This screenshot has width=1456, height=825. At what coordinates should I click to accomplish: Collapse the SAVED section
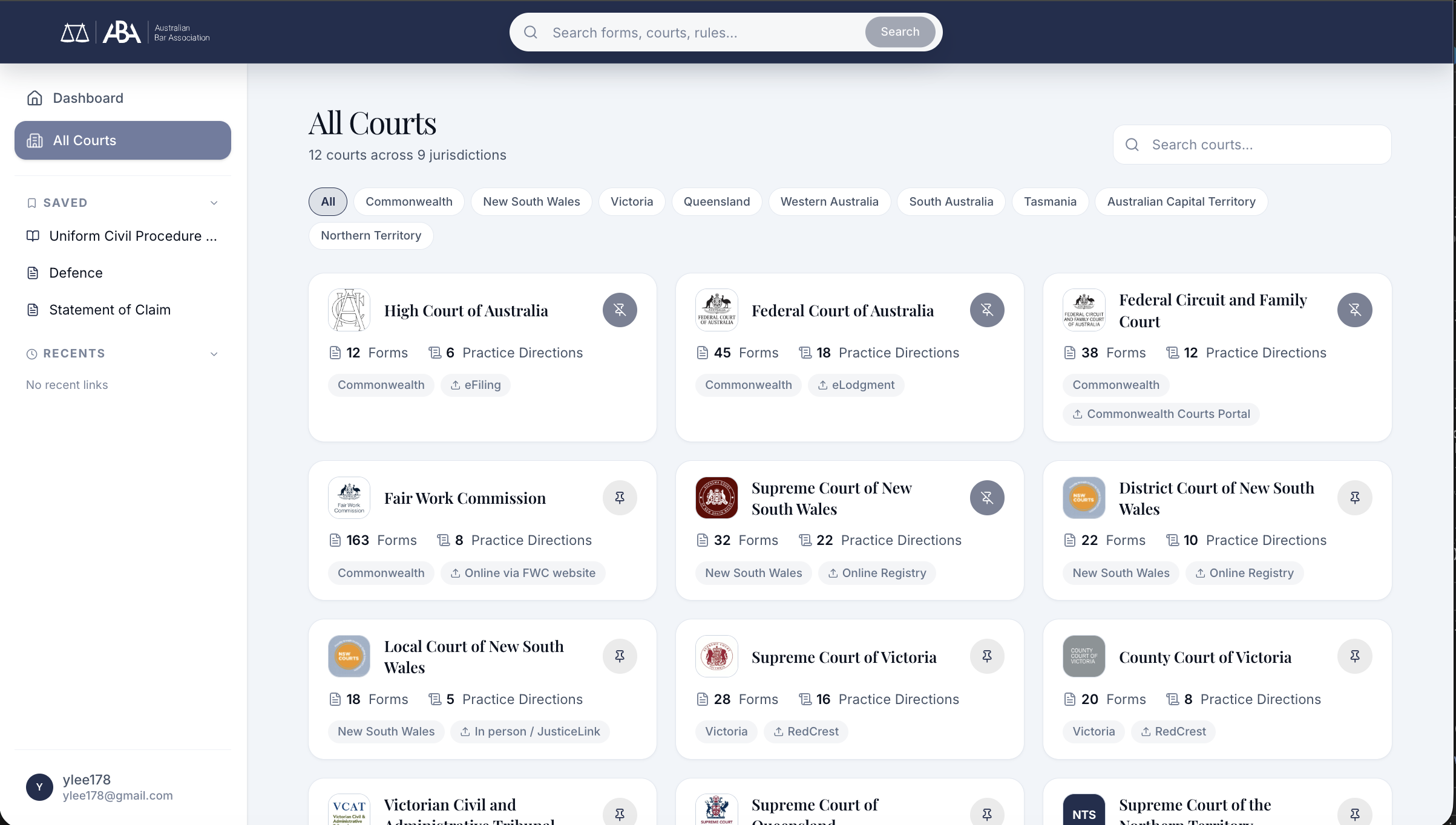click(x=214, y=203)
